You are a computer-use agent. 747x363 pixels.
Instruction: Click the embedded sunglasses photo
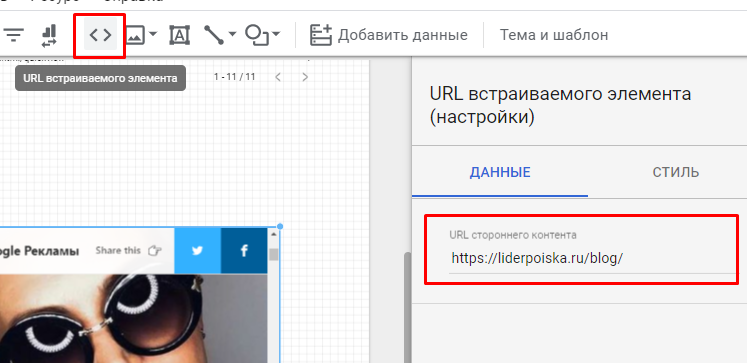tap(133, 318)
